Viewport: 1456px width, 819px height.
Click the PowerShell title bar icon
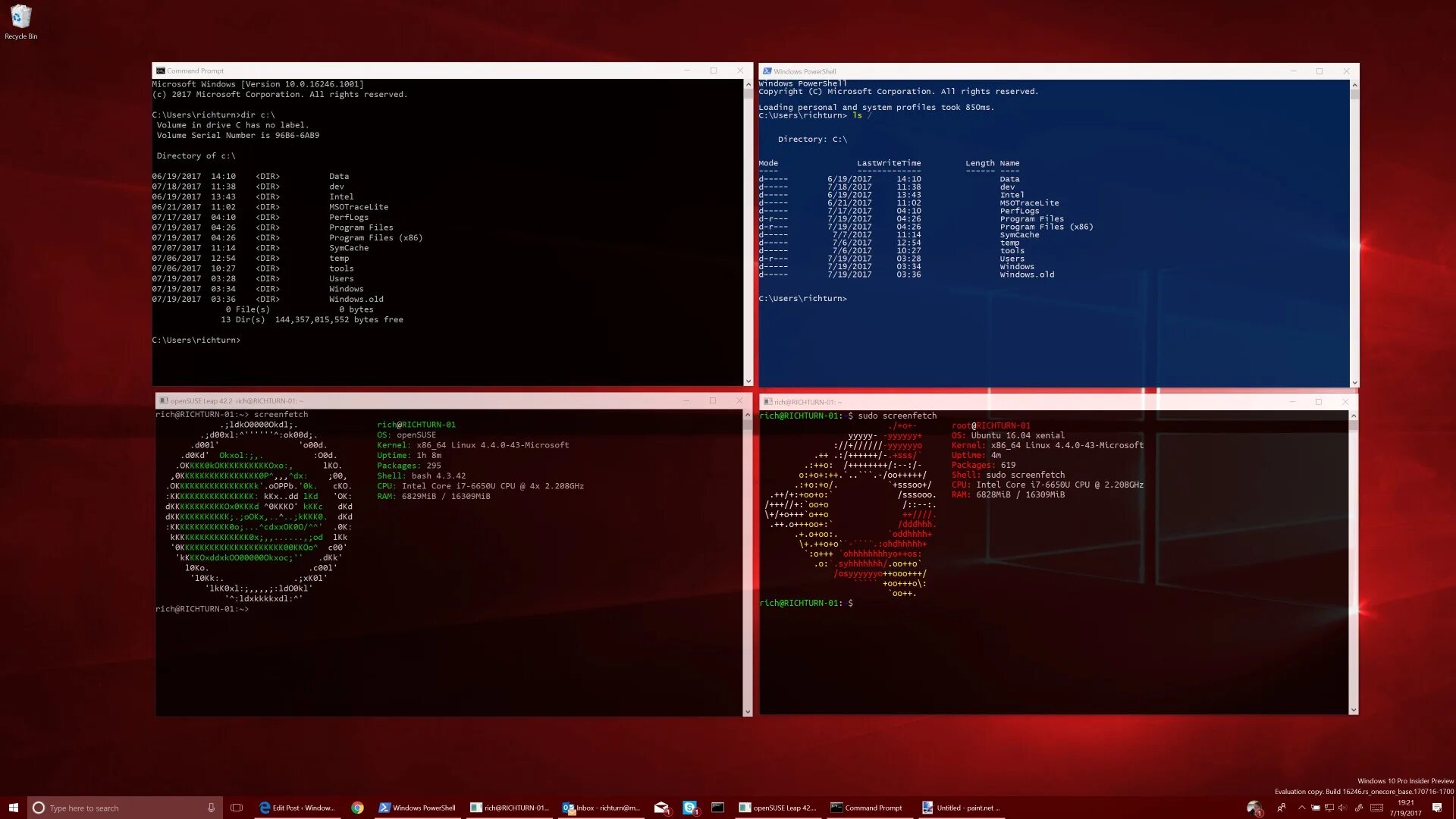coord(767,71)
